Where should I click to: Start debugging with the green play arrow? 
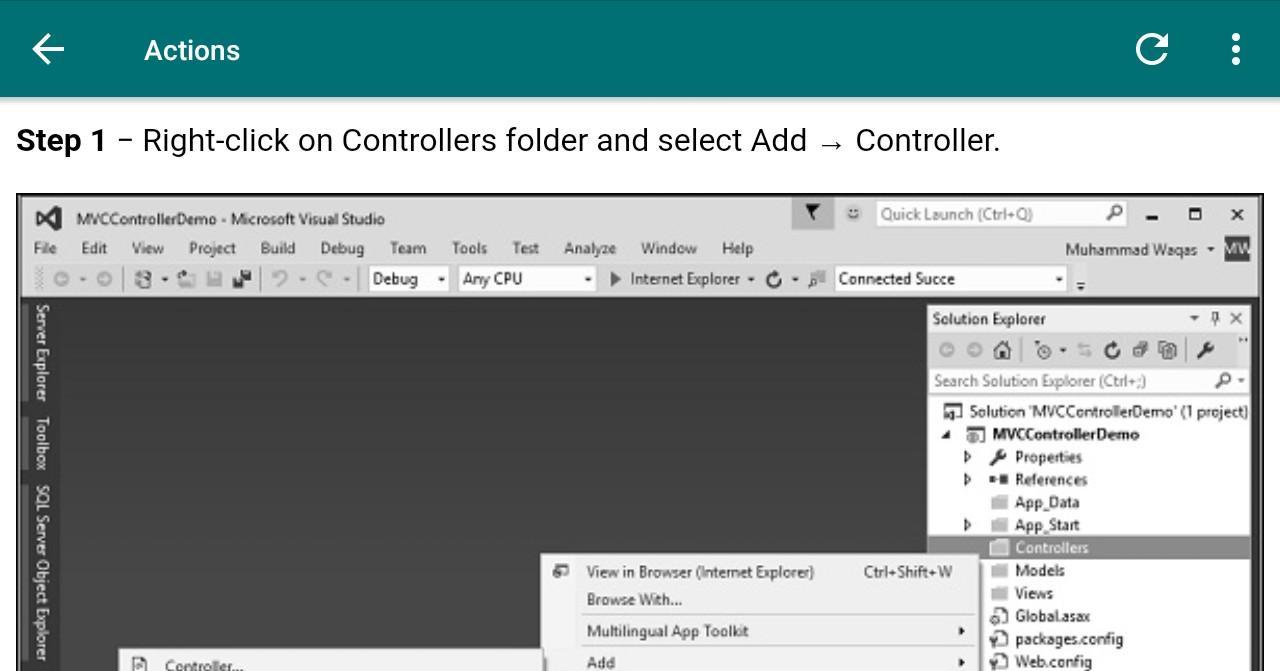pyautogui.click(x=616, y=279)
